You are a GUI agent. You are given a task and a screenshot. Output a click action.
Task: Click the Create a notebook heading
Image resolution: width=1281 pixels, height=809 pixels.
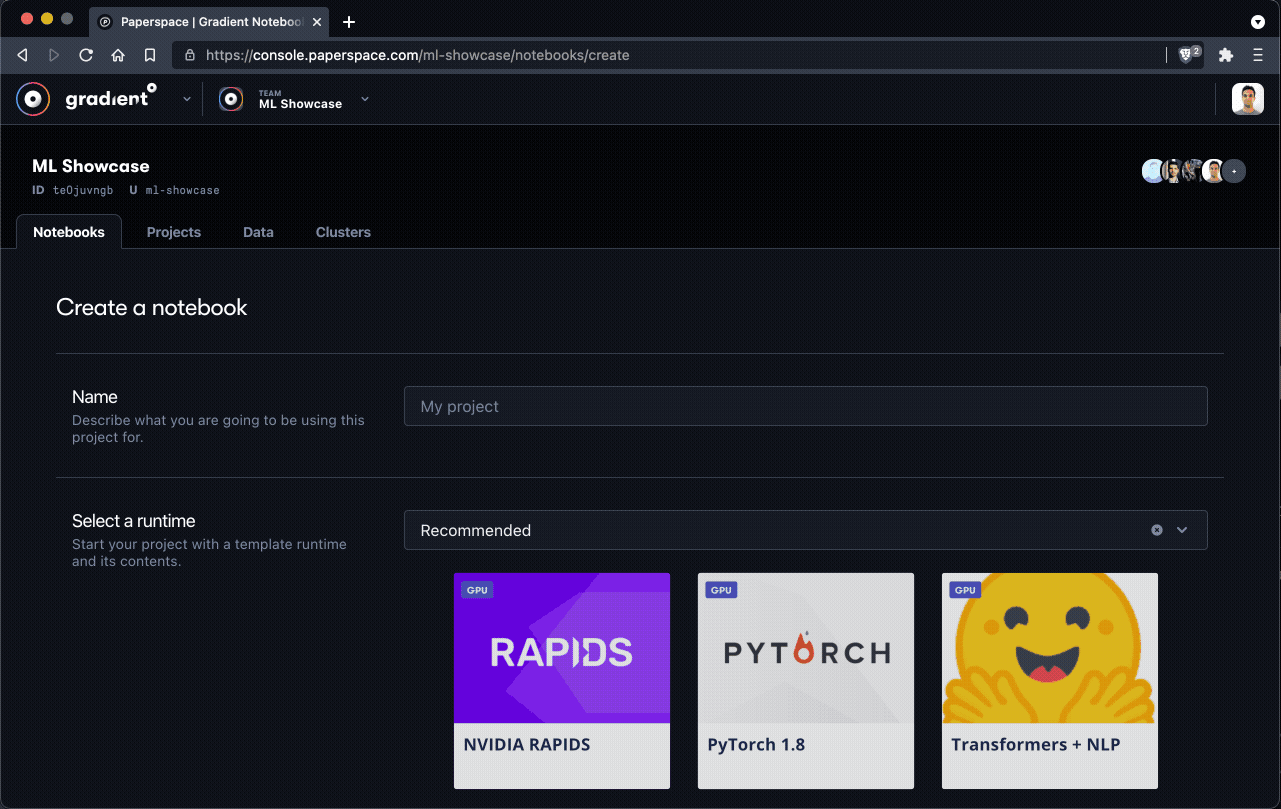click(152, 307)
